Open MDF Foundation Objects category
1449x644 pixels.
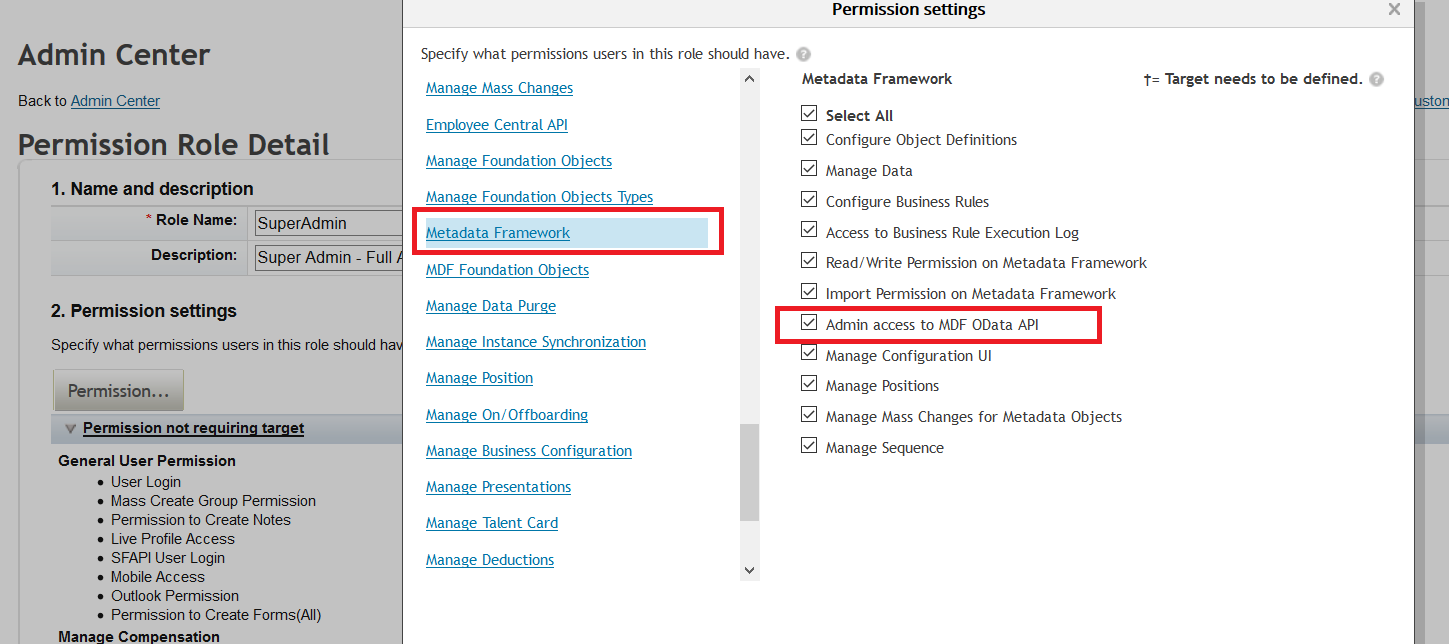tap(507, 270)
